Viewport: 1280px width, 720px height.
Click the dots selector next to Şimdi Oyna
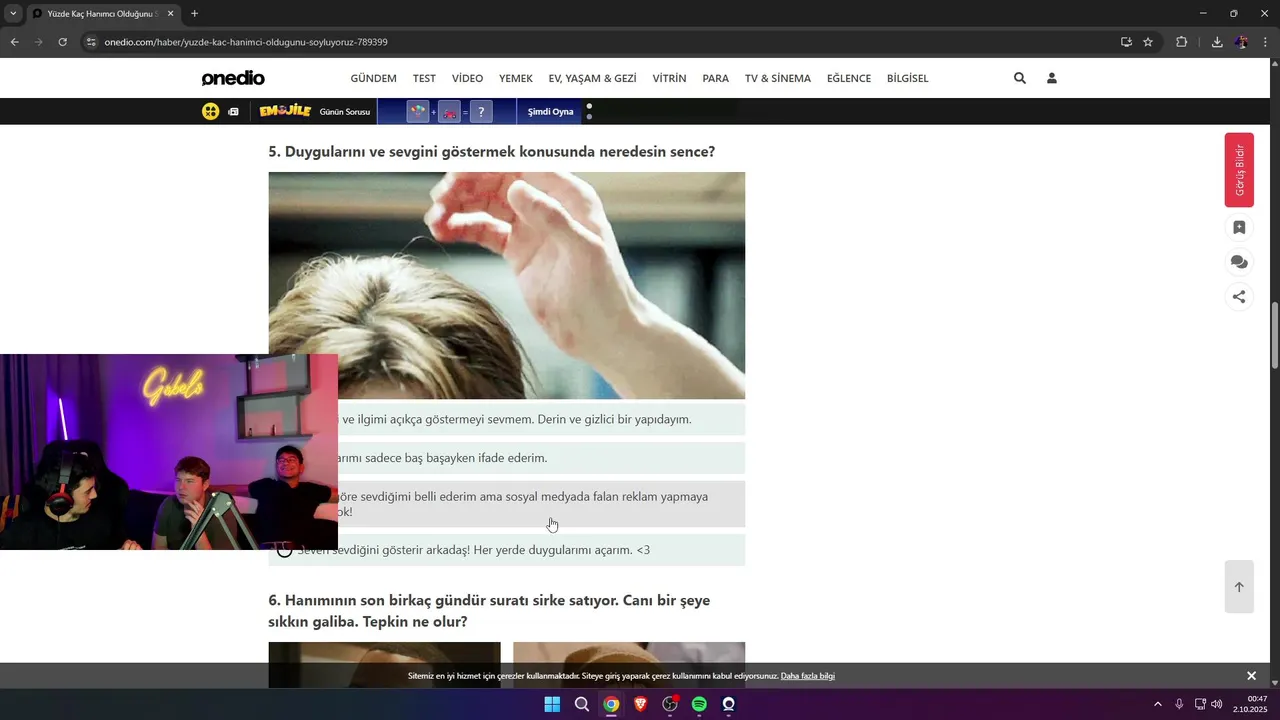[x=589, y=111]
